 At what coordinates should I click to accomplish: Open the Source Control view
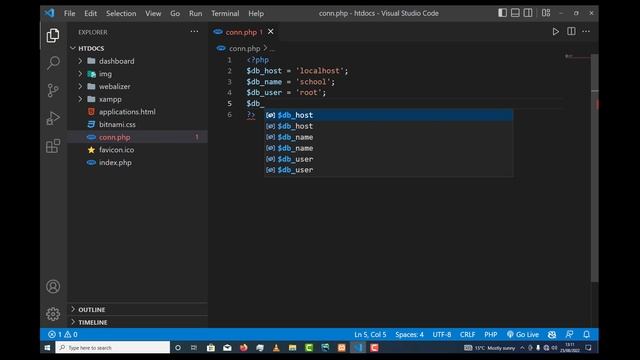pos(53,90)
